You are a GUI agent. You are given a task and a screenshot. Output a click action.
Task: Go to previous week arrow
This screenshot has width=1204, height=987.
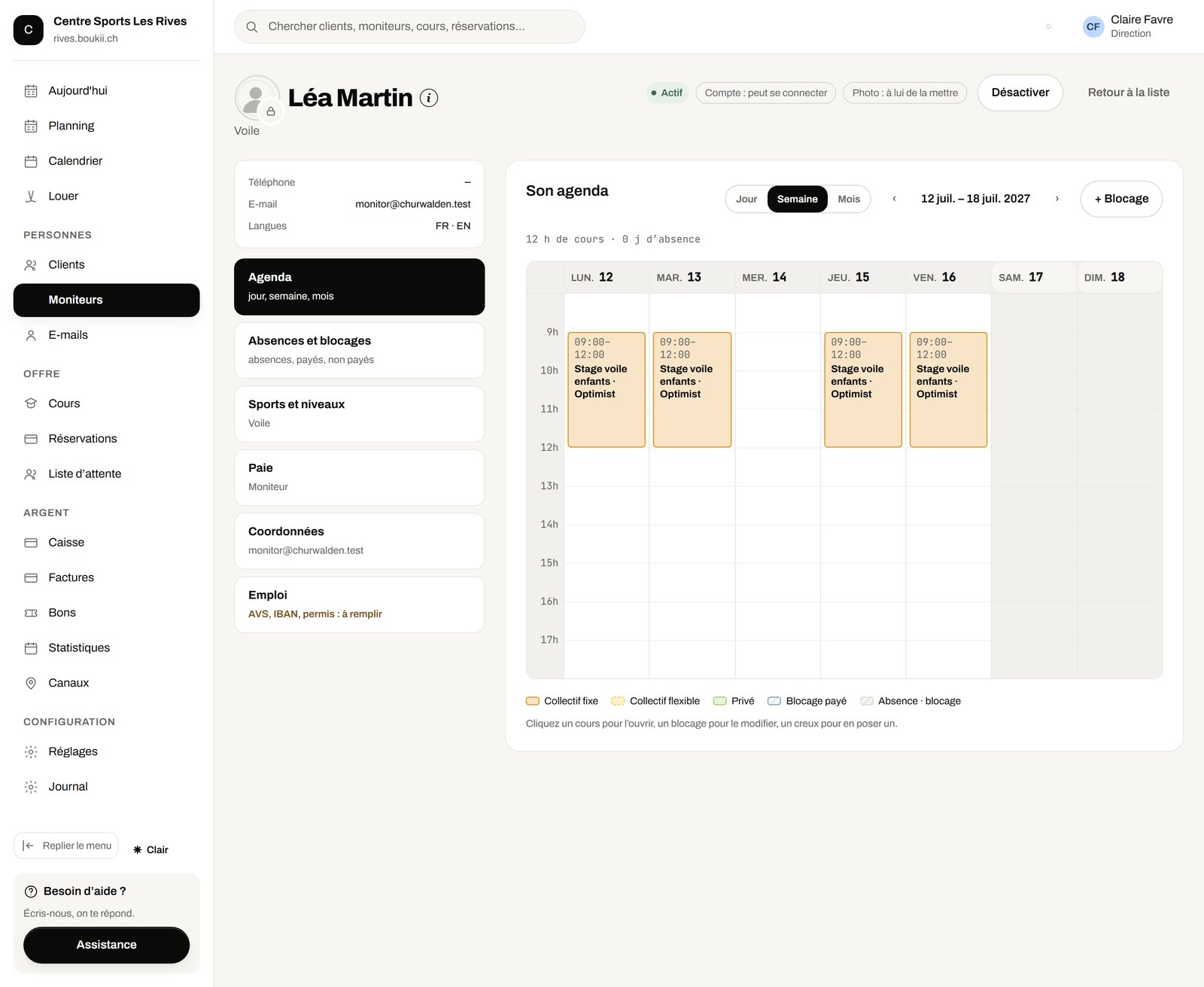pos(894,199)
